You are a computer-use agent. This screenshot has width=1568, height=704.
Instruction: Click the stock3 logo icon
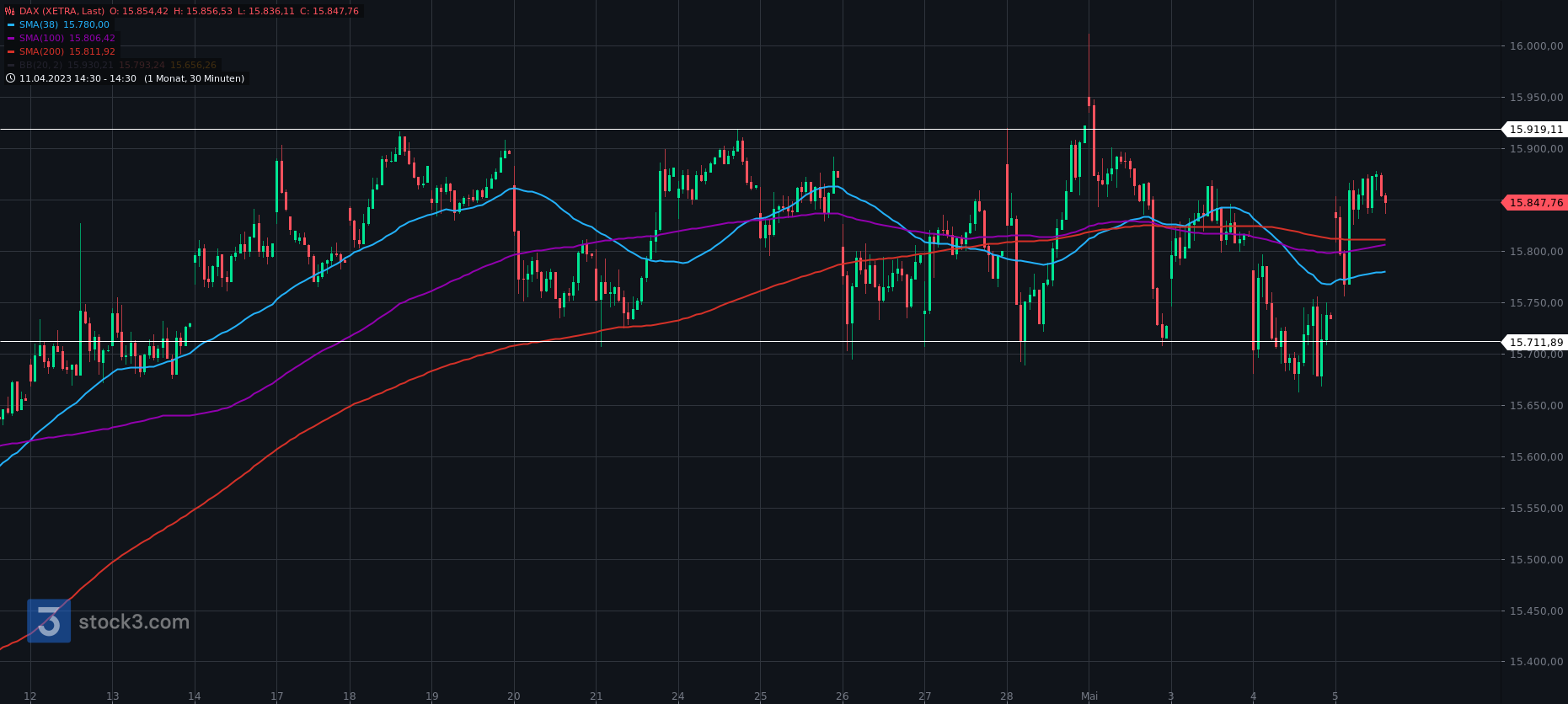(49, 621)
